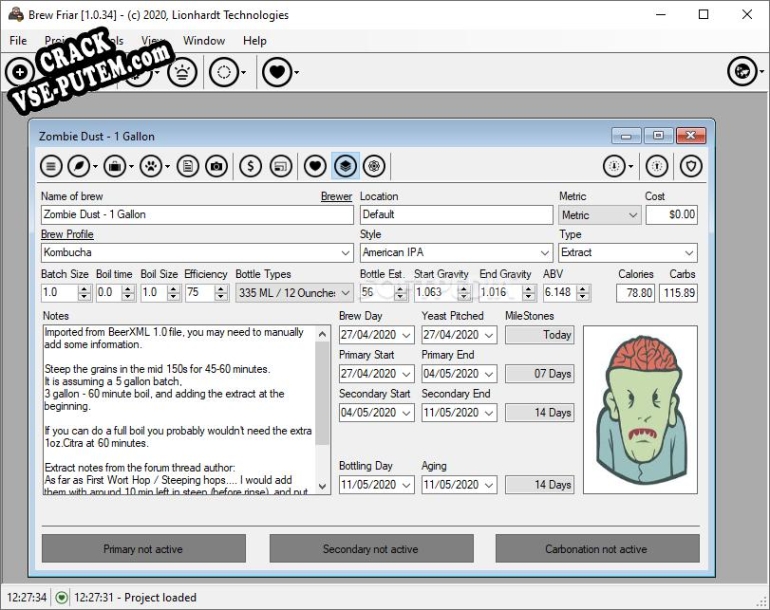Open the Brew Day date picker

407,335
